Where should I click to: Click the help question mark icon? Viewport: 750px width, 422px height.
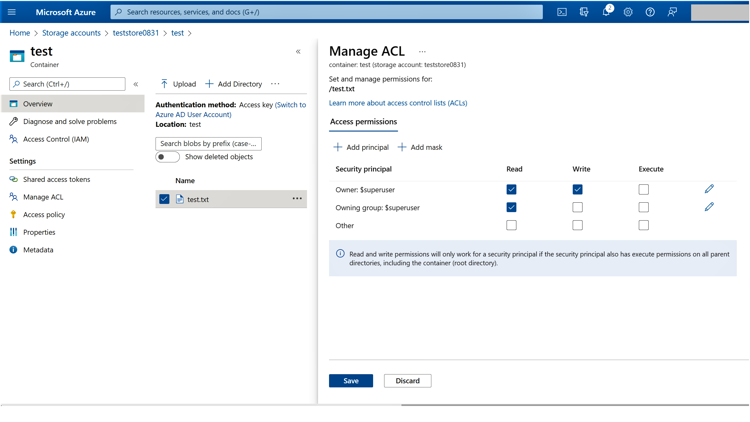[650, 12]
